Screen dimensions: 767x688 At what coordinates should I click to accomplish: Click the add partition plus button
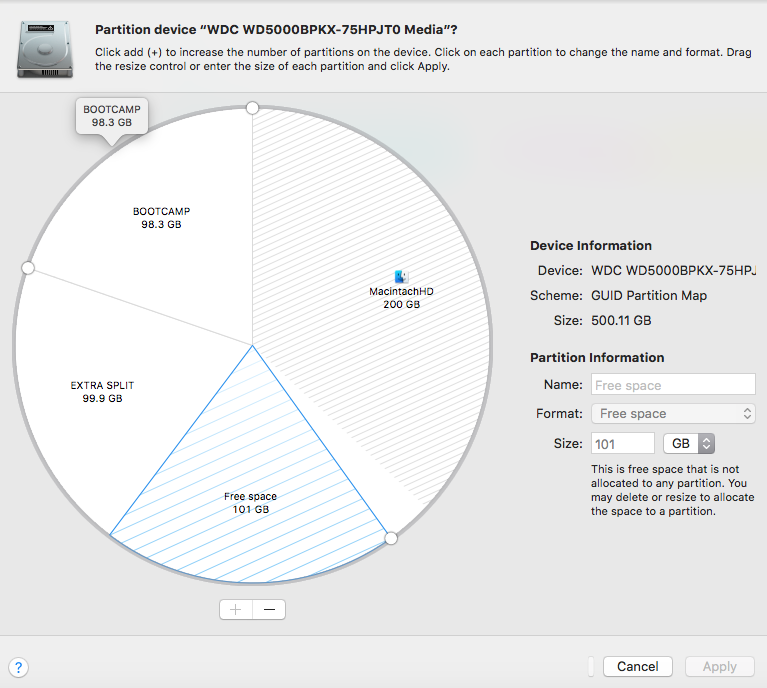236,609
